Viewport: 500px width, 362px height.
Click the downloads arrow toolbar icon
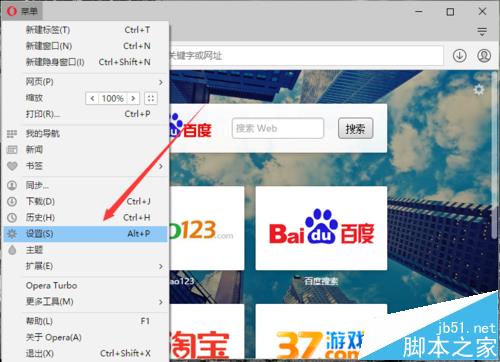(x=460, y=55)
